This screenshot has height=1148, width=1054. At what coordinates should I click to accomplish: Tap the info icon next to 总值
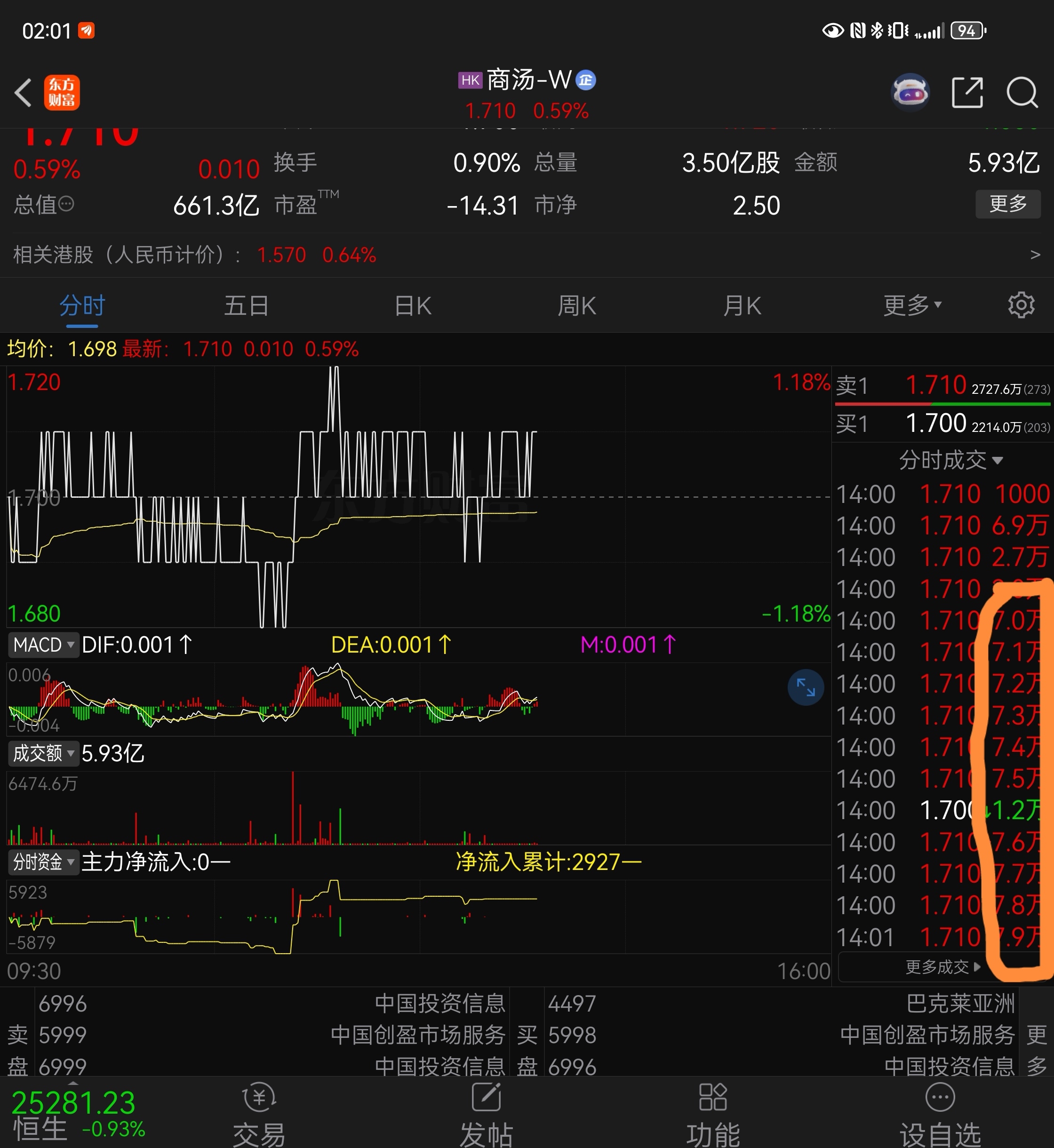click(x=66, y=204)
